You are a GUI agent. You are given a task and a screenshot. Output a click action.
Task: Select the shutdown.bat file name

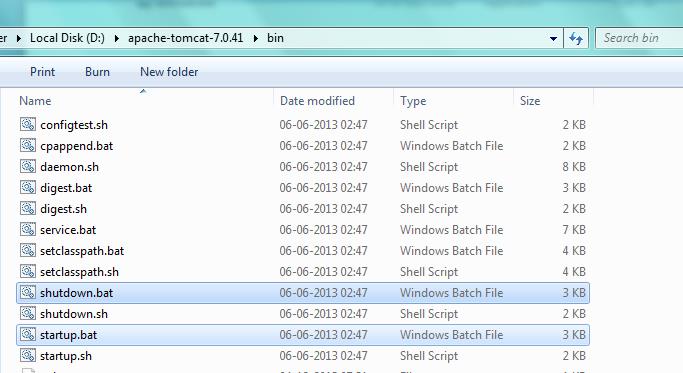tap(76, 293)
